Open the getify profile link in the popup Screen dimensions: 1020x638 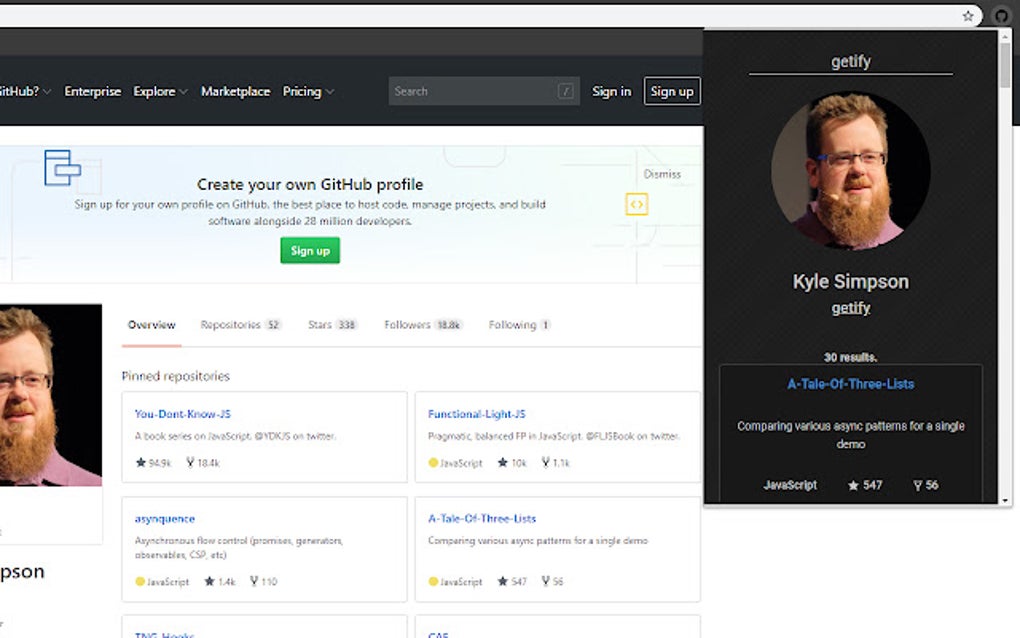pyautogui.click(x=850, y=307)
